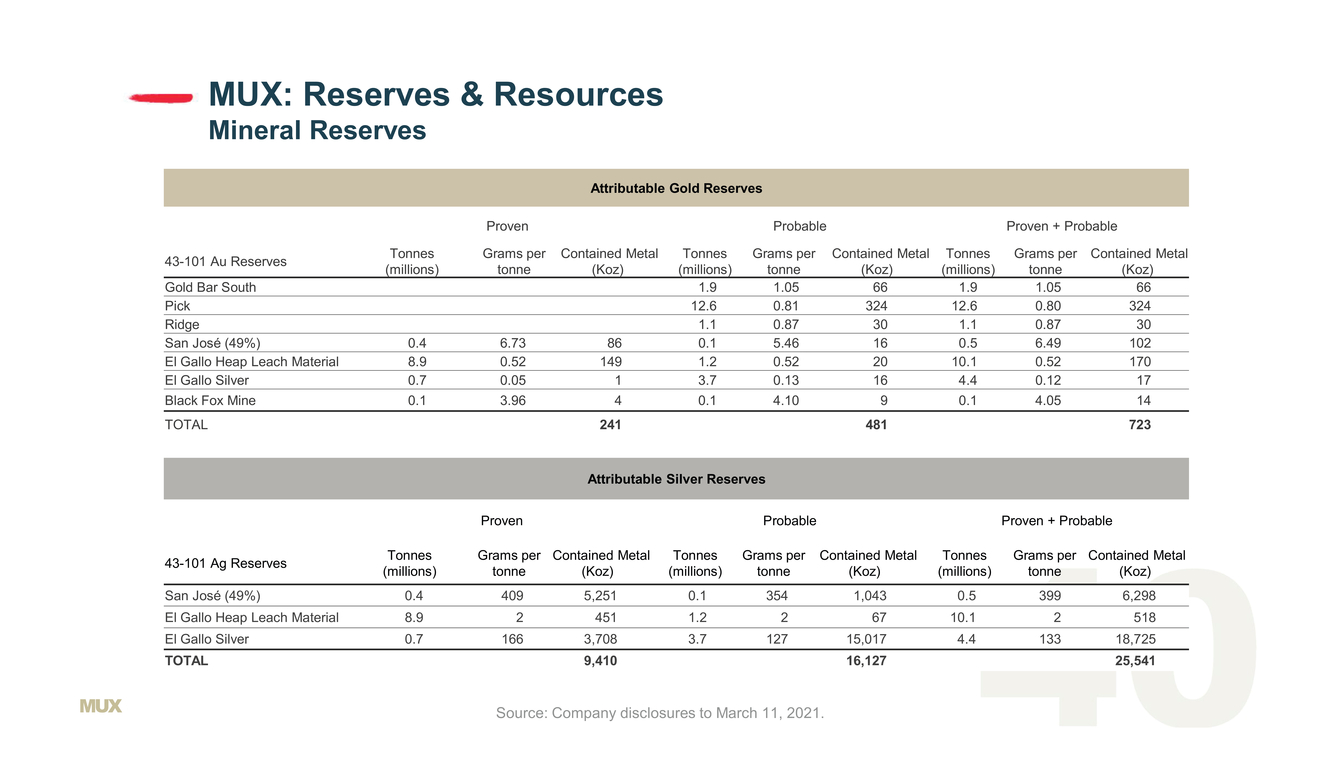Screen dimensions: 1320x780
Task: Click 'El Gallo Heap Leach Material' in gold table
Action: pyautogui.click(x=252, y=362)
